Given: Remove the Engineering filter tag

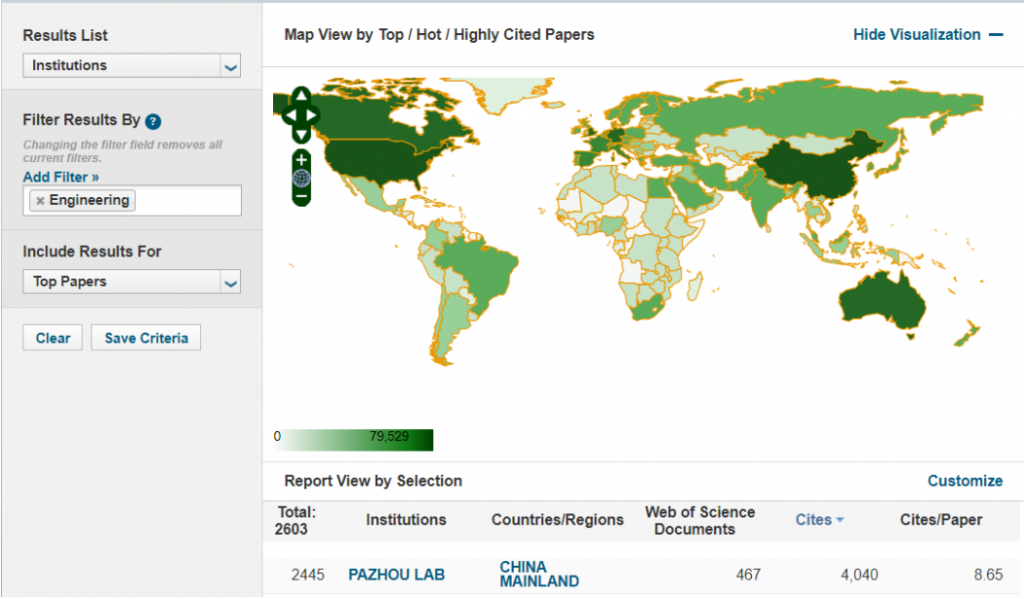Looking at the screenshot, I should pyautogui.click(x=40, y=201).
